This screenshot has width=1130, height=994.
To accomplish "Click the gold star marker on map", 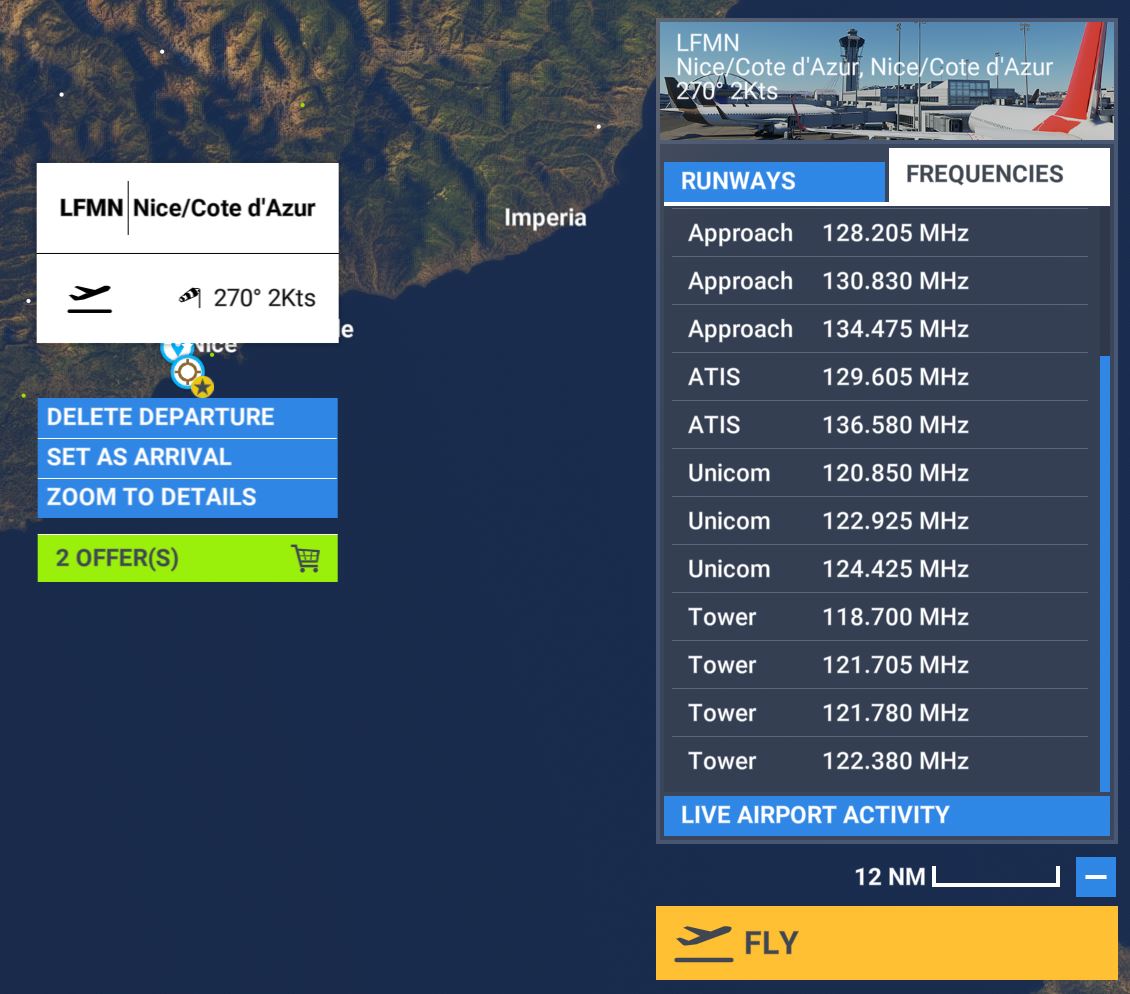I will 203,387.
